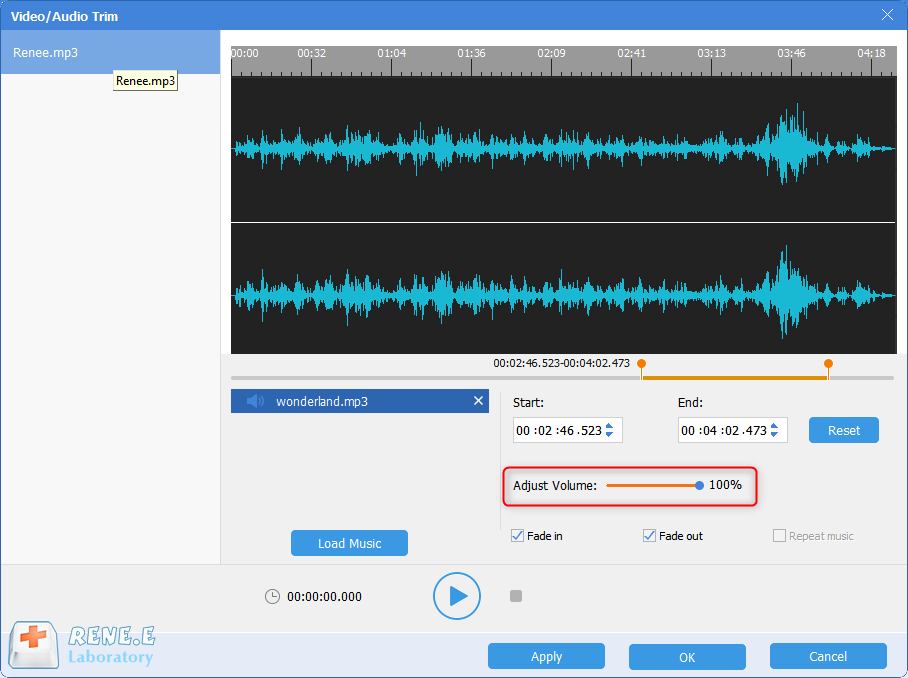908x678 pixels.
Task: Click the End time input field
Action: [733, 430]
